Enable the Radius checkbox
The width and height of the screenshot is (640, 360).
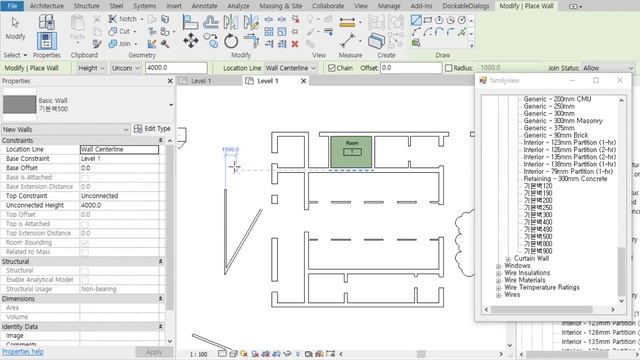point(449,68)
